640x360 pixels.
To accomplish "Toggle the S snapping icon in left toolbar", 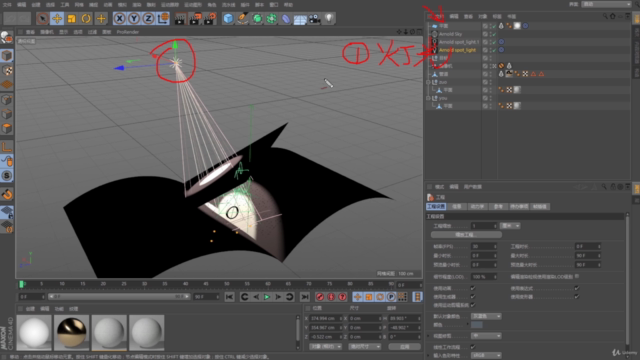I will tap(7, 176).
